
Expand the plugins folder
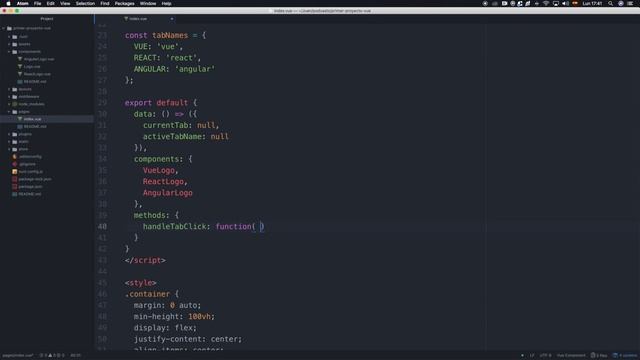click(9, 134)
